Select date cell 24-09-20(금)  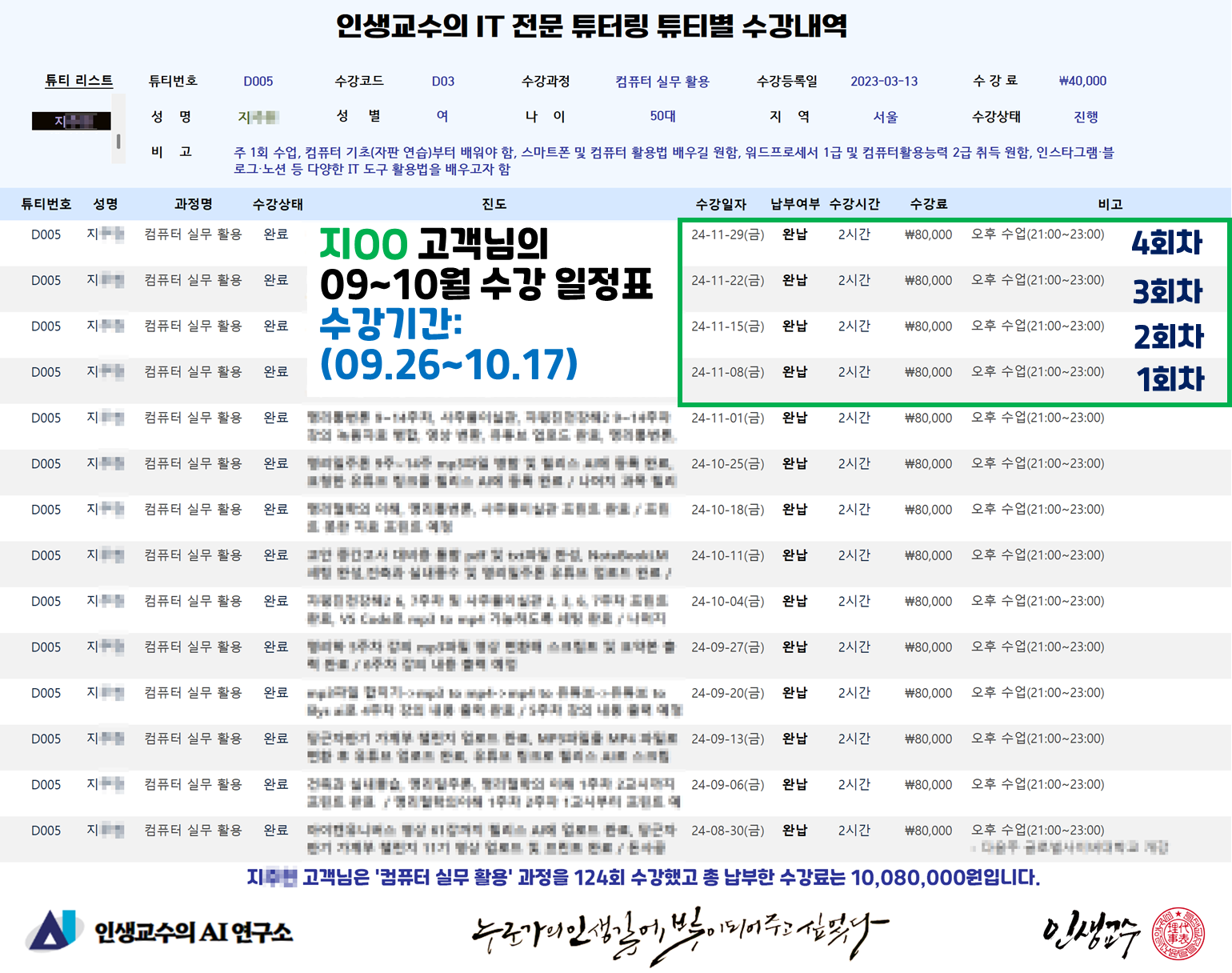727,693
